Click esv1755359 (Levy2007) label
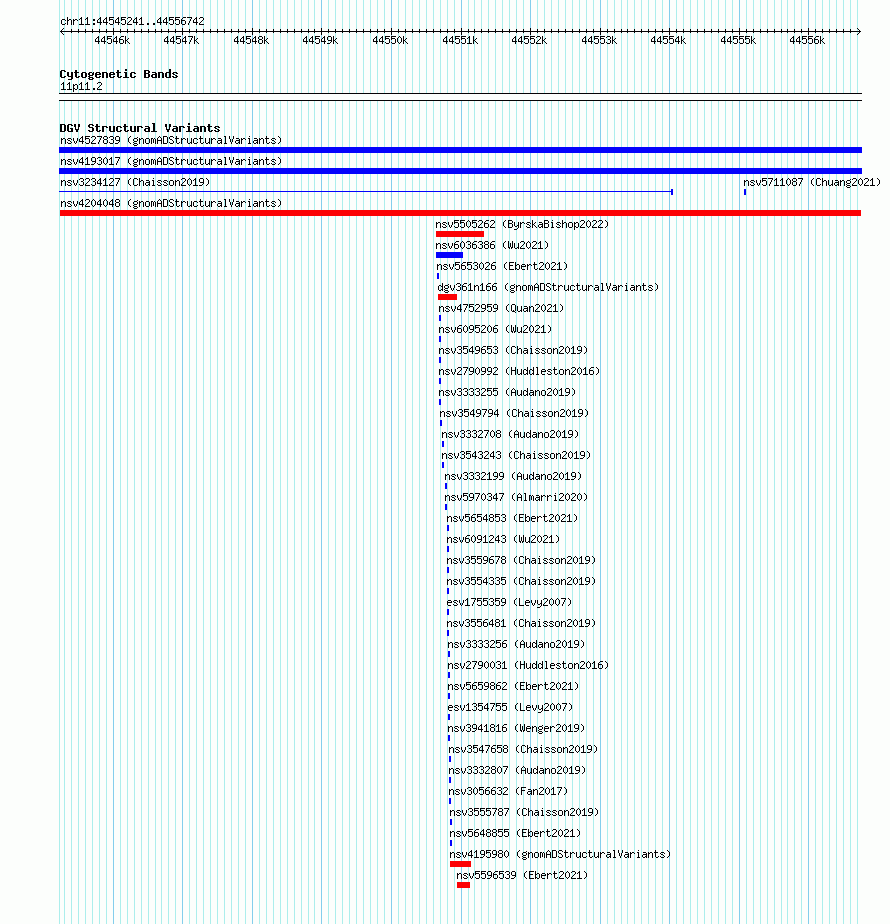The height and width of the screenshot is (924, 890). (509, 602)
